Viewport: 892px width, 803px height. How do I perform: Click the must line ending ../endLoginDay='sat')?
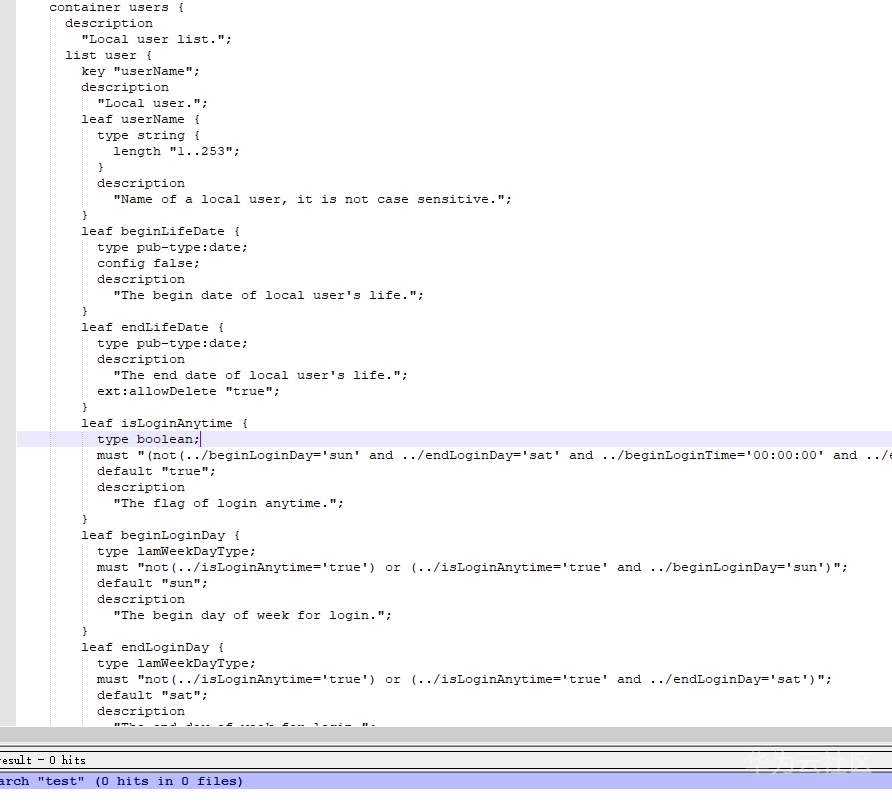coord(464,680)
